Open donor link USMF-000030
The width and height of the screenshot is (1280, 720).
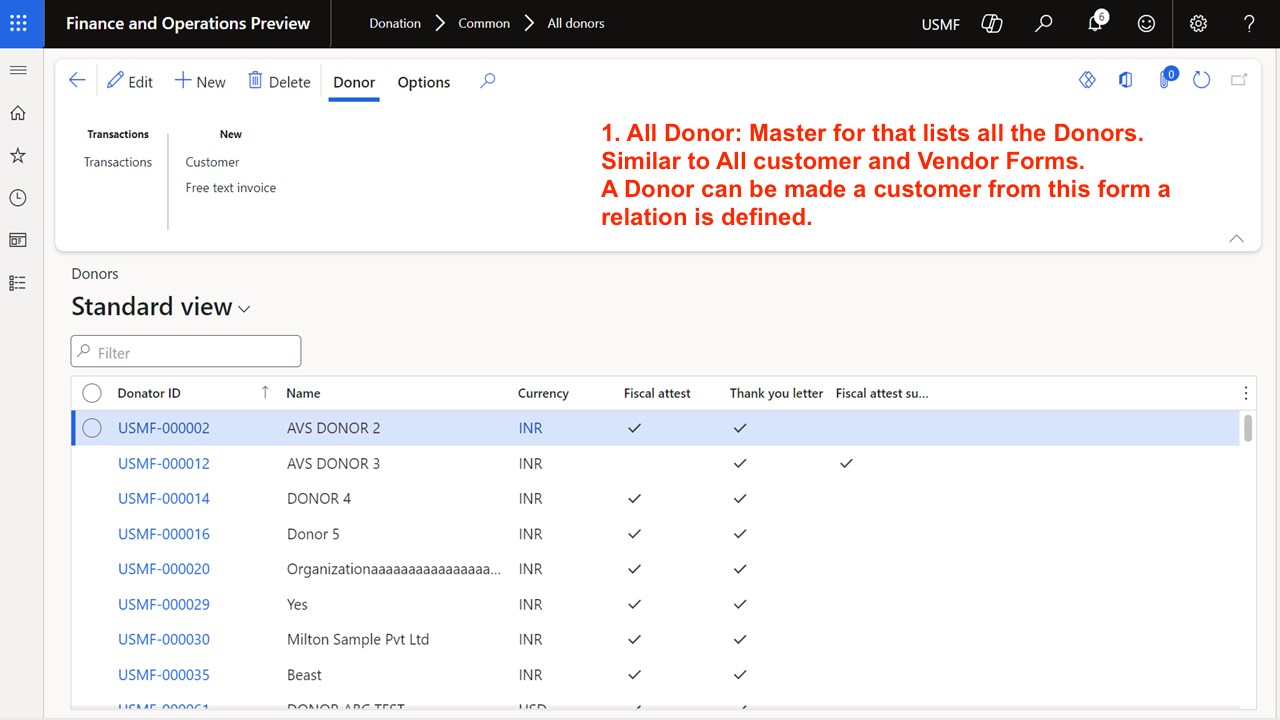point(164,639)
